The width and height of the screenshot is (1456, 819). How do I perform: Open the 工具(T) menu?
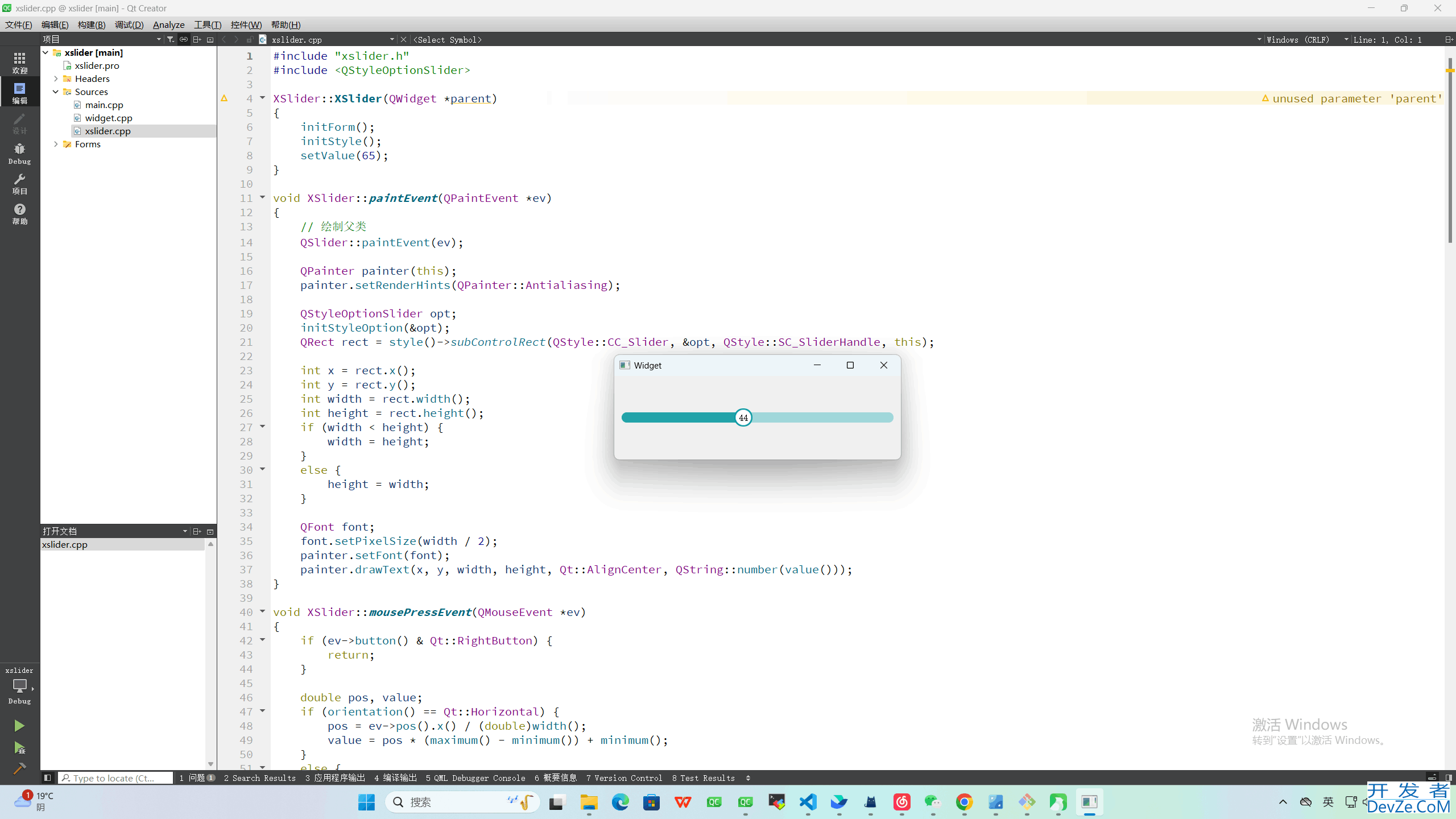(x=208, y=24)
